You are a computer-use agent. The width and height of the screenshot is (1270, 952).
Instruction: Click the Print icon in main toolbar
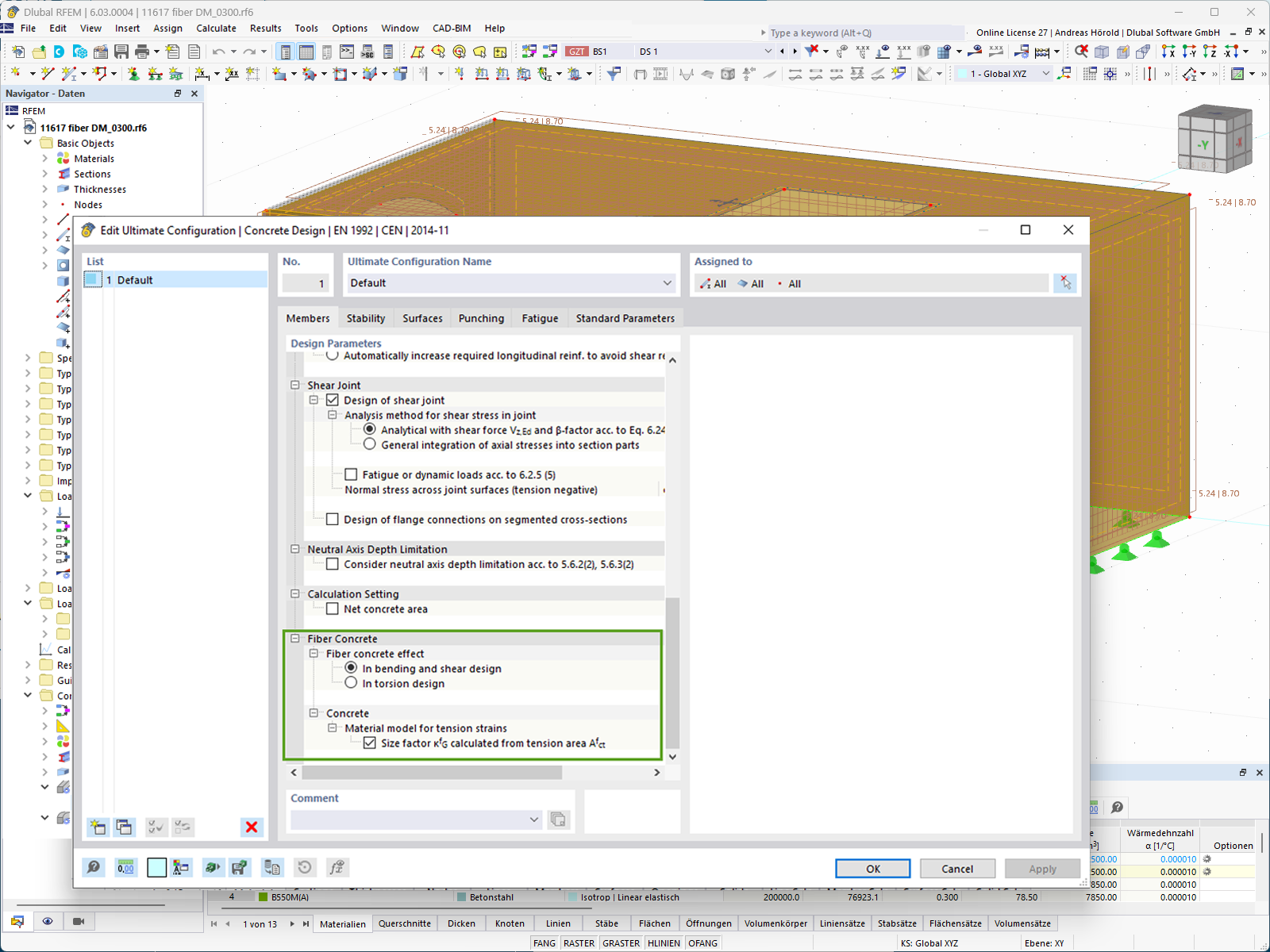142,52
